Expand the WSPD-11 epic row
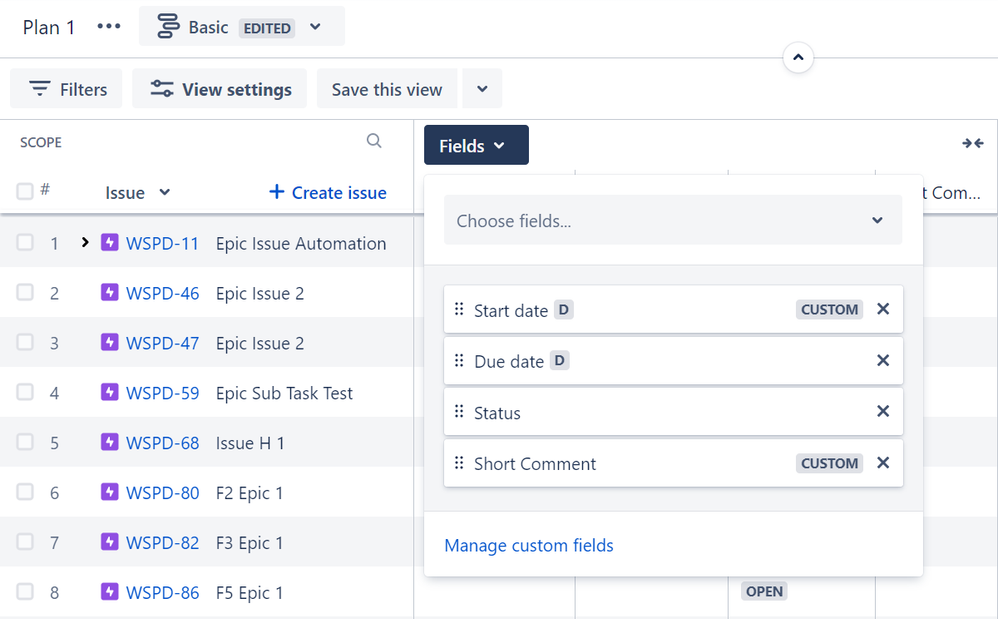The width and height of the screenshot is (998, 619). coord(85,243)
